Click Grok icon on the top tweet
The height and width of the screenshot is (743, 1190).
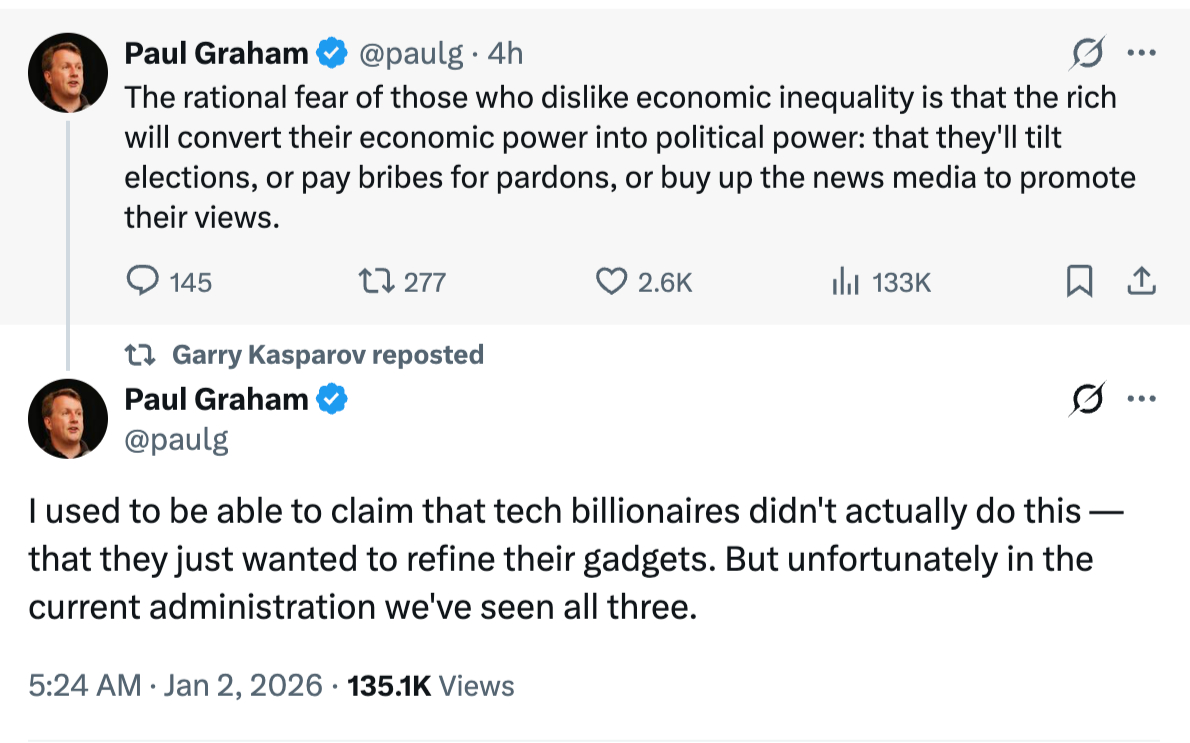coord(1086,53)
